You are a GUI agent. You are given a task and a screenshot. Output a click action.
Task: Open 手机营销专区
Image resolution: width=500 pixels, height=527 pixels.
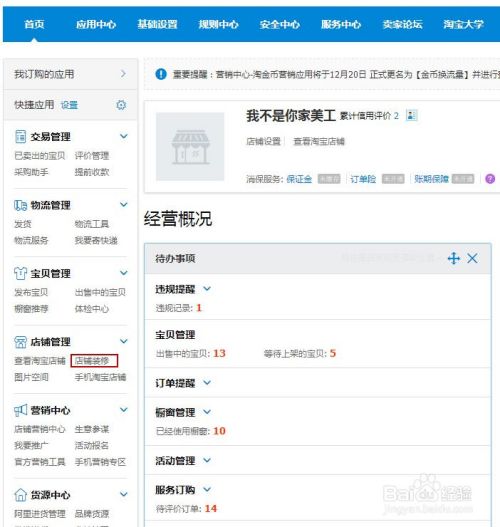click(x=100, y=462)
